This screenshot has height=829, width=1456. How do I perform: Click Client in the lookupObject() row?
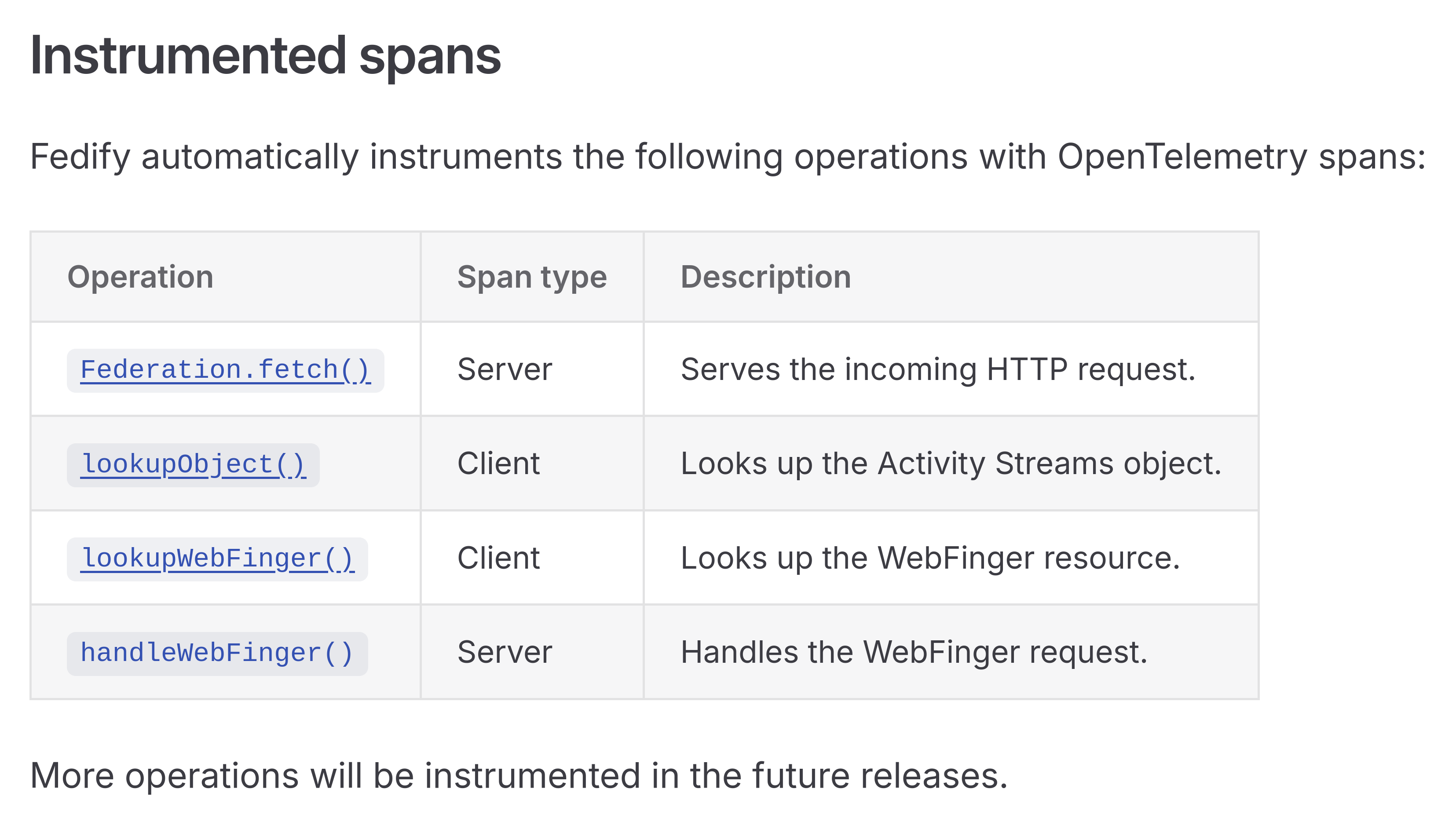tap(498, 464)
